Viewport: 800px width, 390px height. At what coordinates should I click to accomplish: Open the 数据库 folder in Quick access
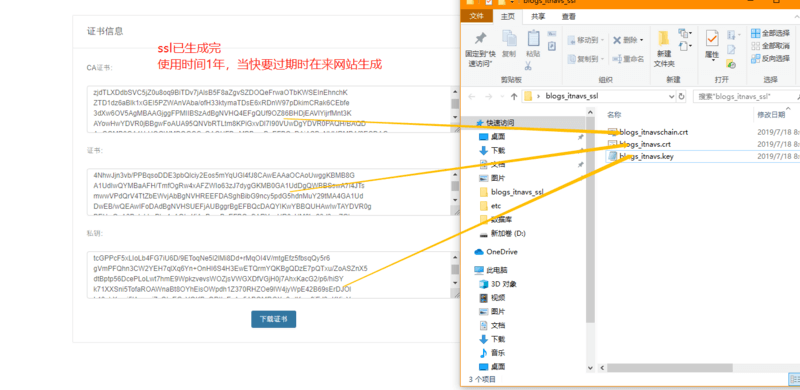[494, 220]
